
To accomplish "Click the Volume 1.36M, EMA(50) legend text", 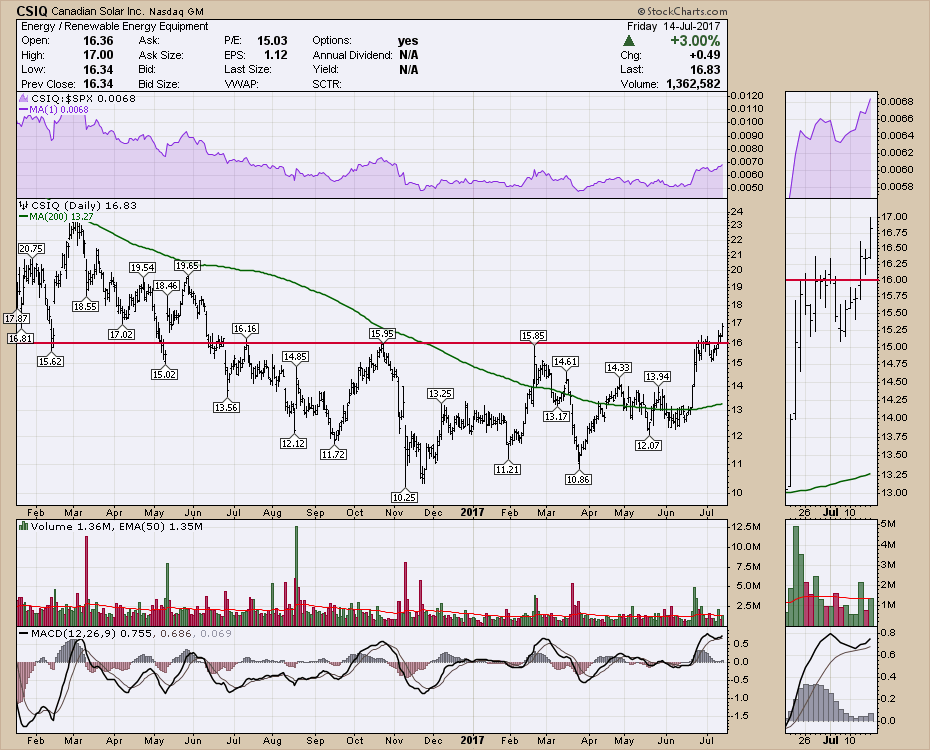I will [117, 526].
